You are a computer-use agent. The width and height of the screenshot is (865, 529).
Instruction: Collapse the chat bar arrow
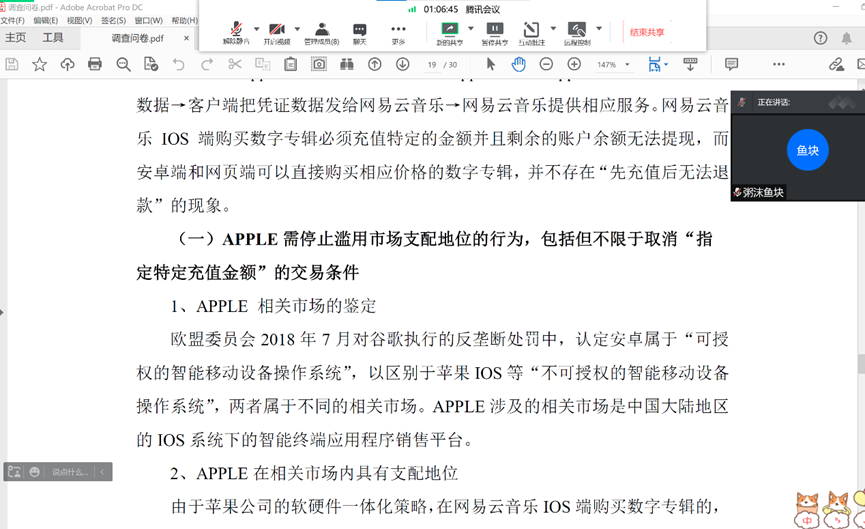103,472
